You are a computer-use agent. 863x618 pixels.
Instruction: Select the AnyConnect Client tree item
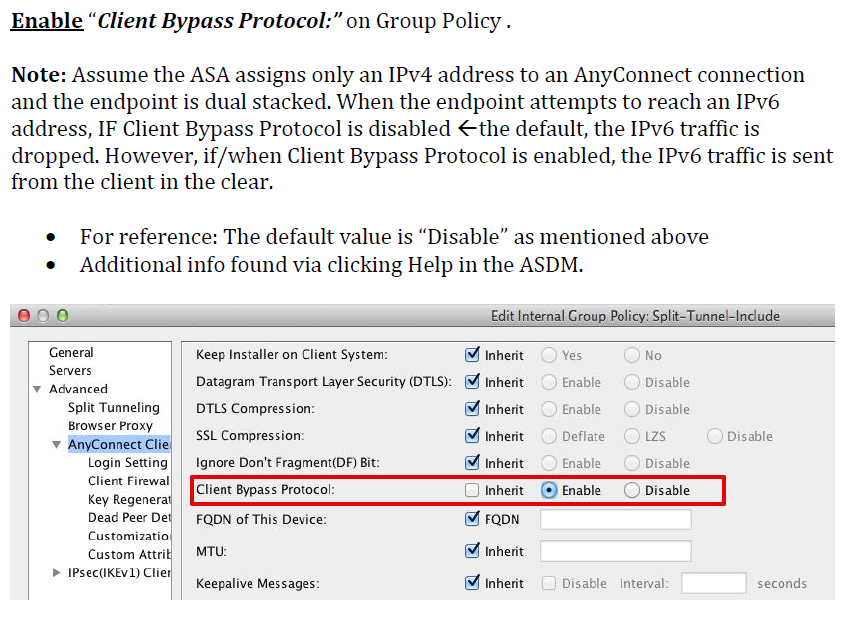[x=119, y=444]
